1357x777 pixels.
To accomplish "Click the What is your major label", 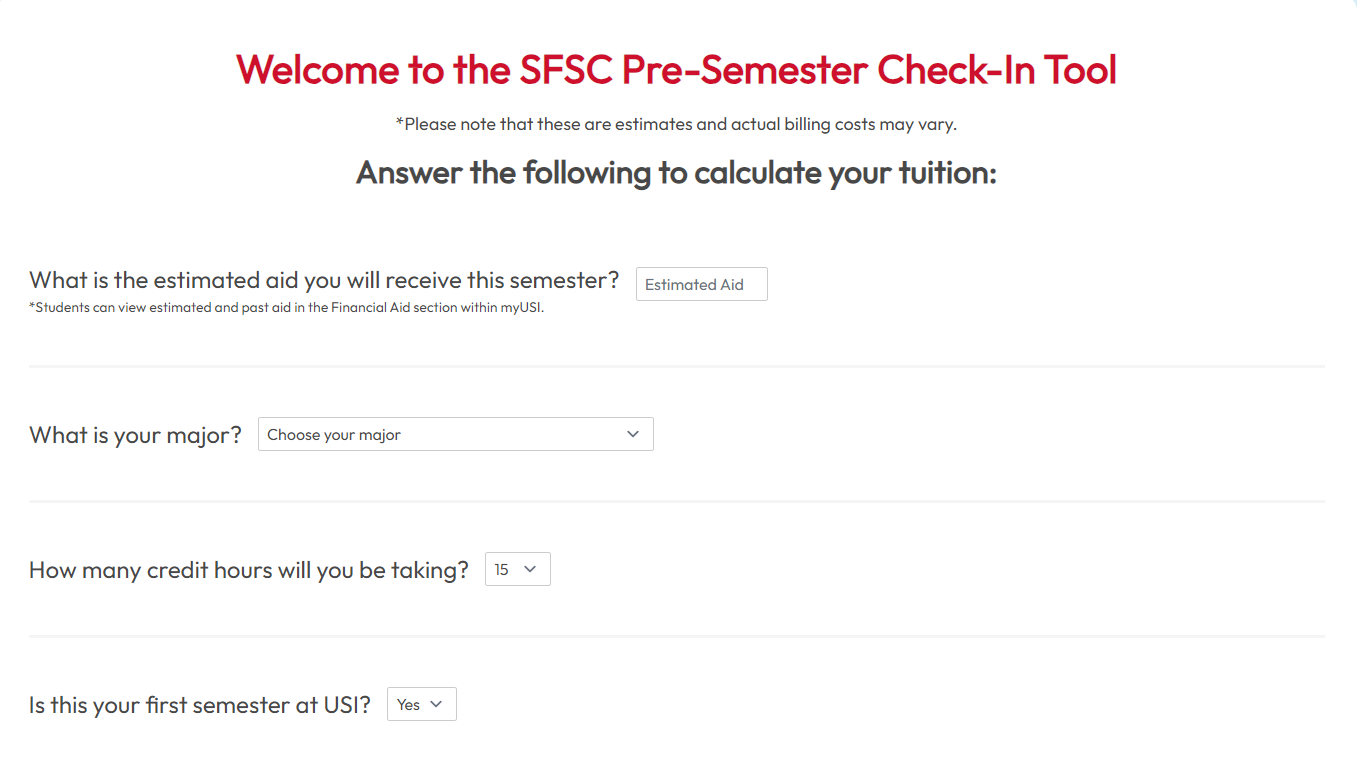I will tap(135, 434).
